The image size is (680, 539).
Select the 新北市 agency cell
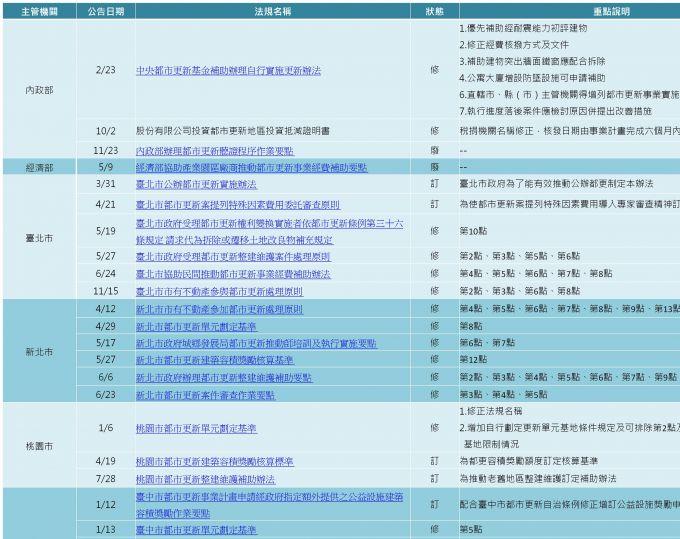39,352
